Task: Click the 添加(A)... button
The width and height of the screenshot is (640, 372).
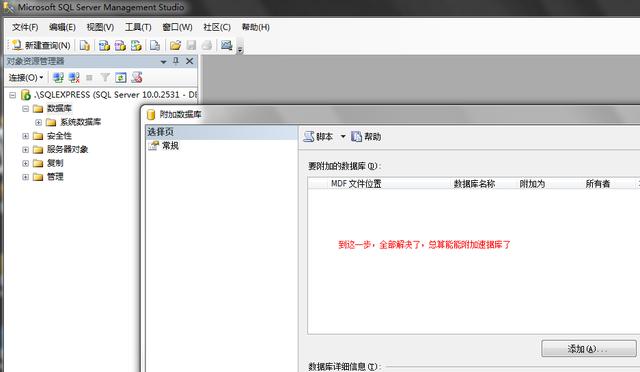Action: coord(589,349)
